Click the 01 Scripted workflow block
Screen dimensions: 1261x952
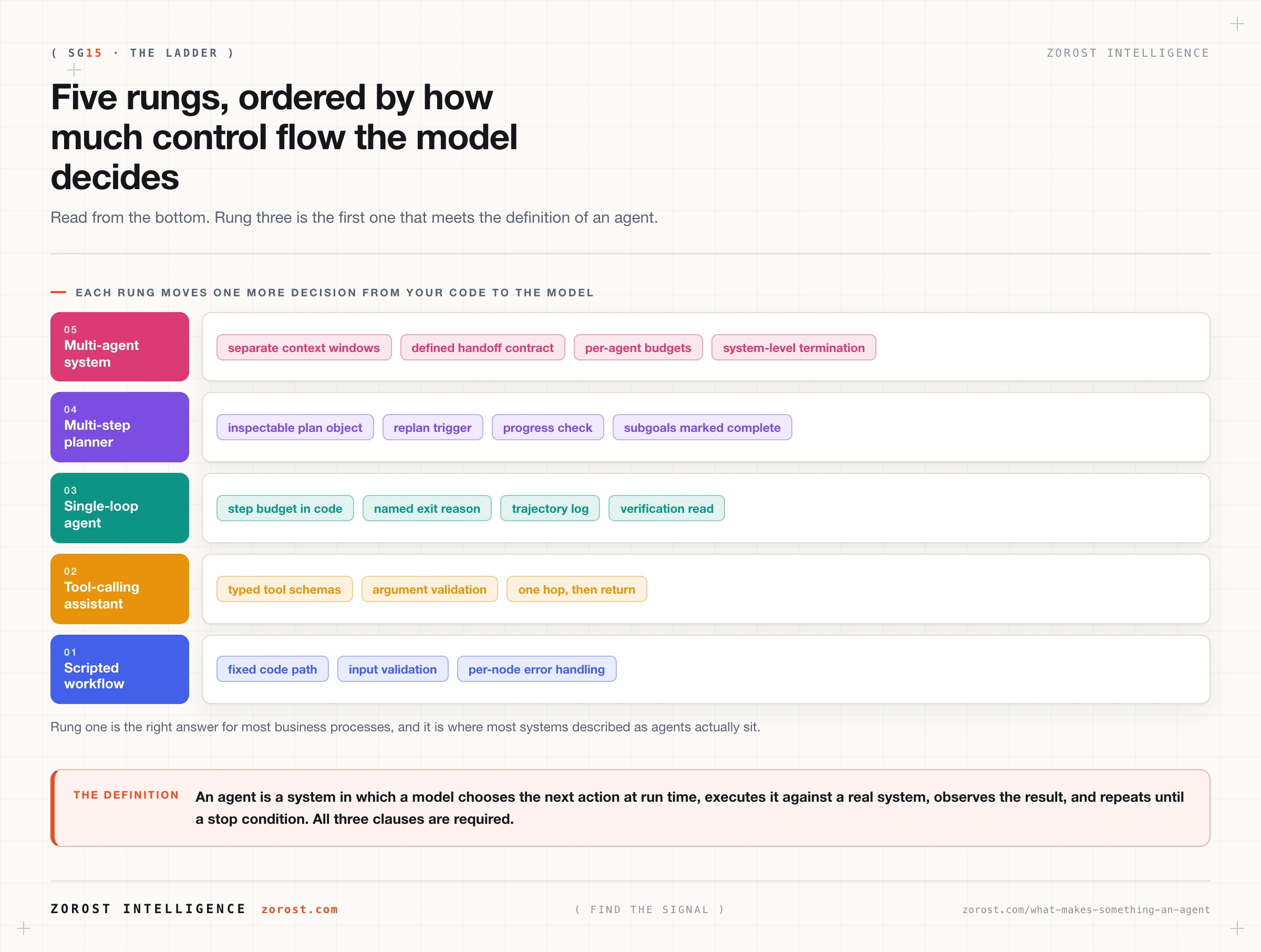[120, 669]
